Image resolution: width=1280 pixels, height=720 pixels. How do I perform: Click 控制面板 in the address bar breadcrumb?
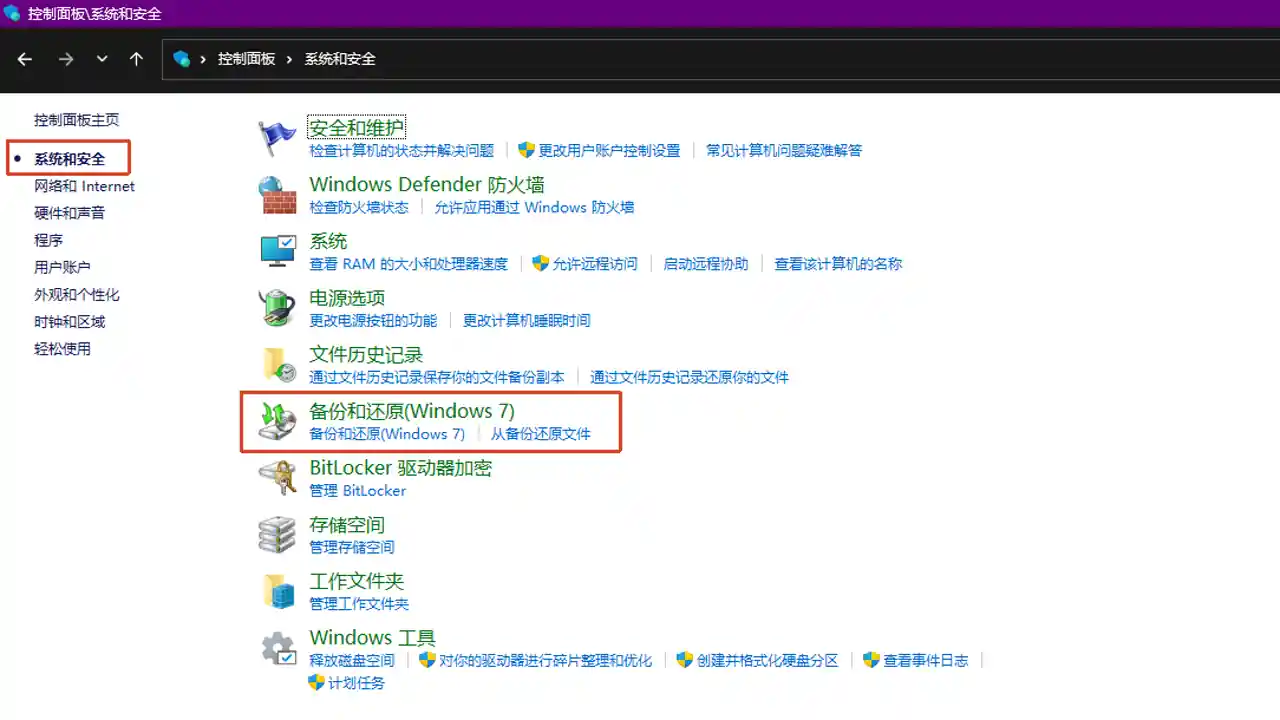coord(246,59)
